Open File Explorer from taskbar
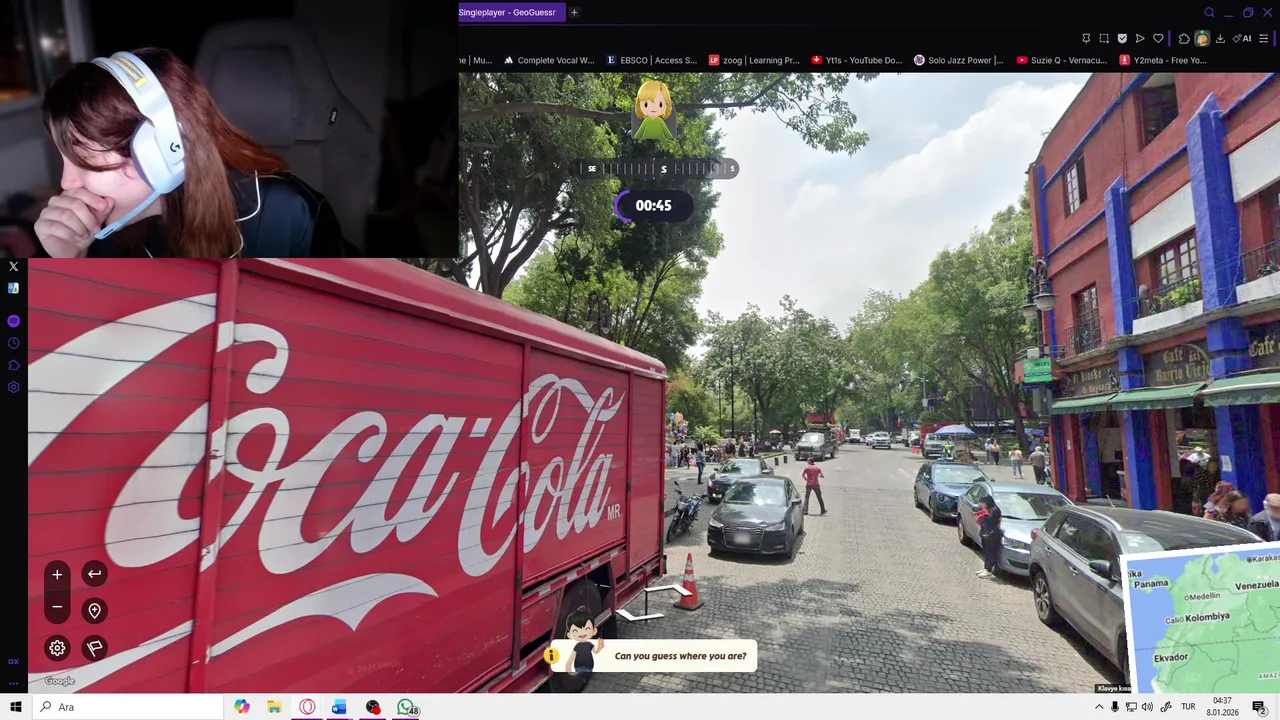 (x=274, y=707)
